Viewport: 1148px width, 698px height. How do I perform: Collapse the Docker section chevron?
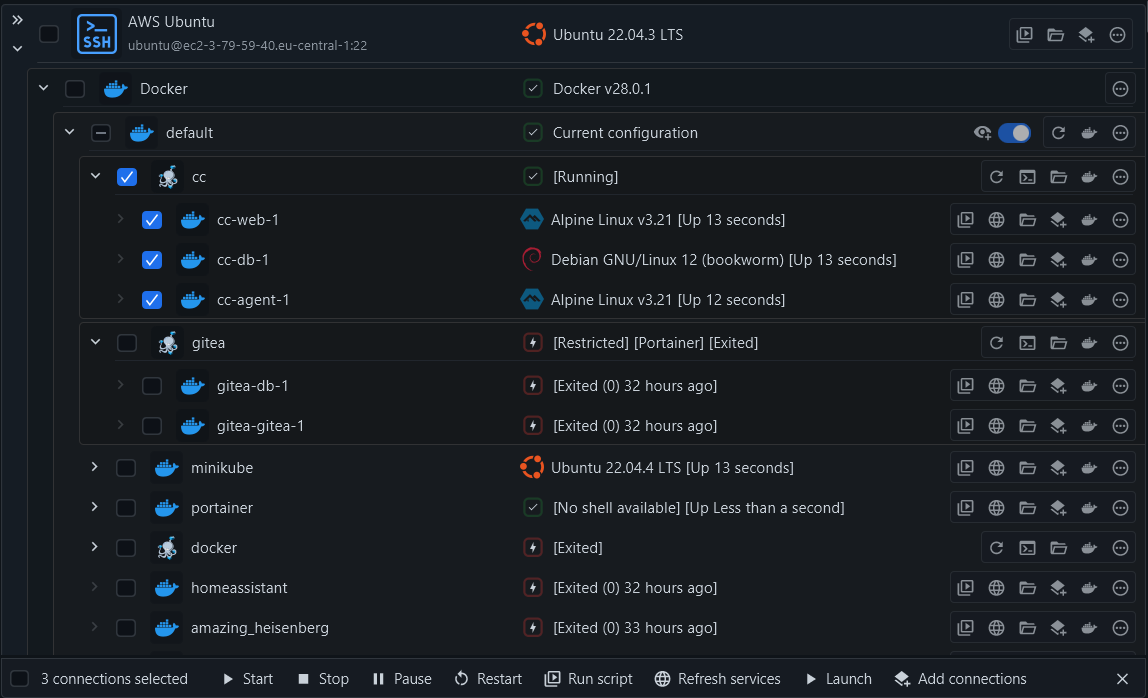click(44, 88)
